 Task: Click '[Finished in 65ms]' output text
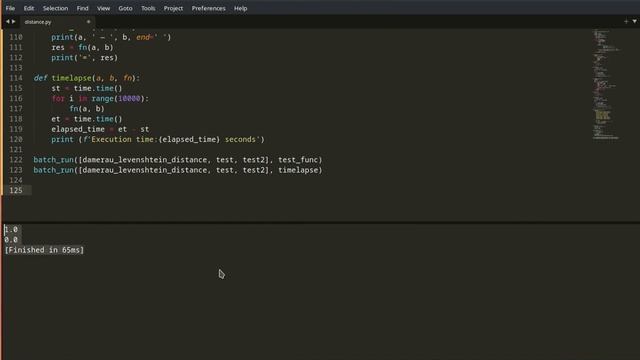(44, 250)
